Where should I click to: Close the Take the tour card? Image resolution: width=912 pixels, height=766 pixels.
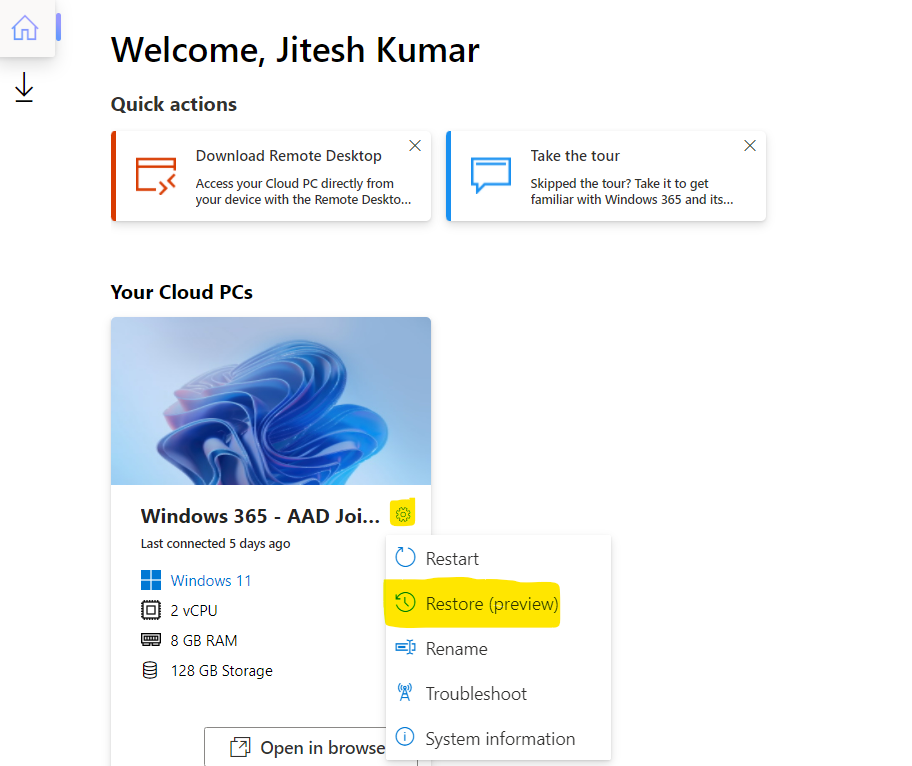click(x=750, y=145)
